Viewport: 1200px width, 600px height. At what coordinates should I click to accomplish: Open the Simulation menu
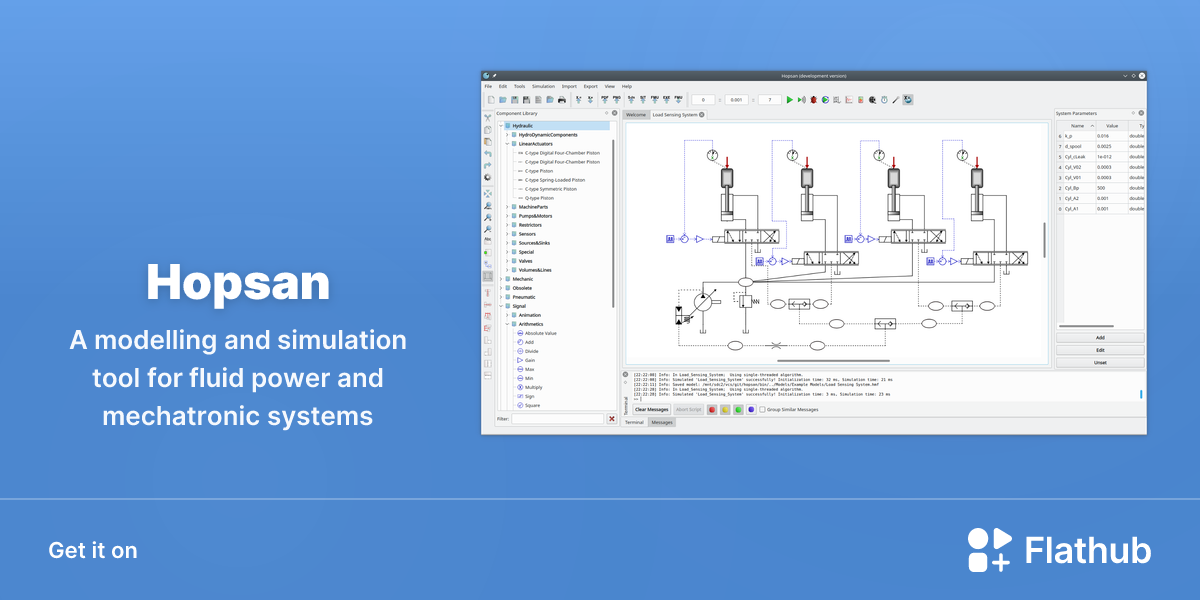(543, 86)
